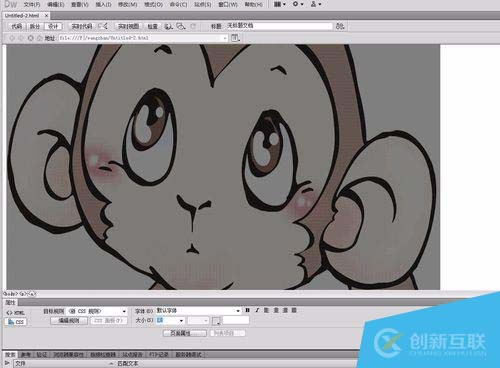Open the layout dropdown in the application bar
The width and height of the screenshot is (500, 368).
280,4
